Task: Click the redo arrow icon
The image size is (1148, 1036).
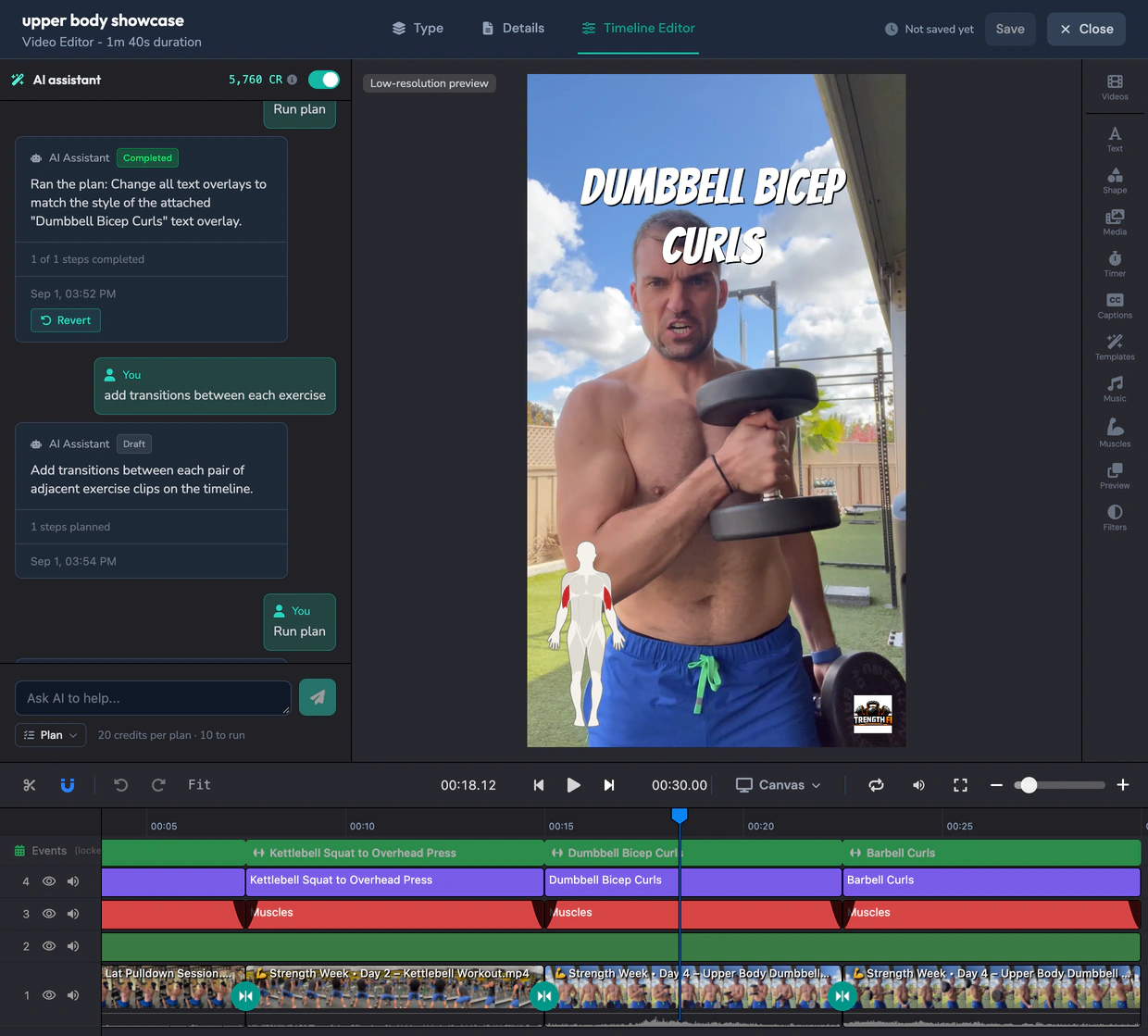Action: pyautogui.click(x=158, y=785)
